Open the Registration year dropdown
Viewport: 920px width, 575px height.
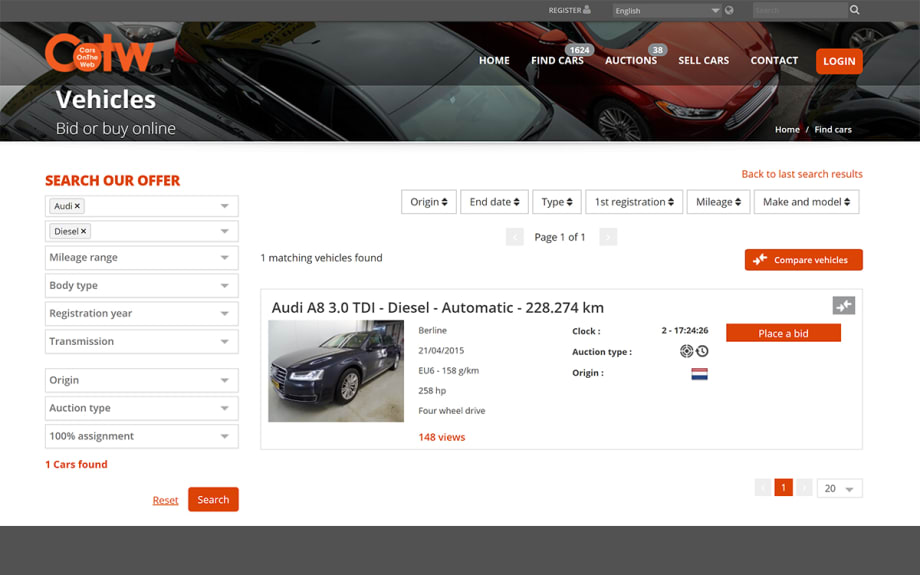pyautogui.click(x=141, y=313)
